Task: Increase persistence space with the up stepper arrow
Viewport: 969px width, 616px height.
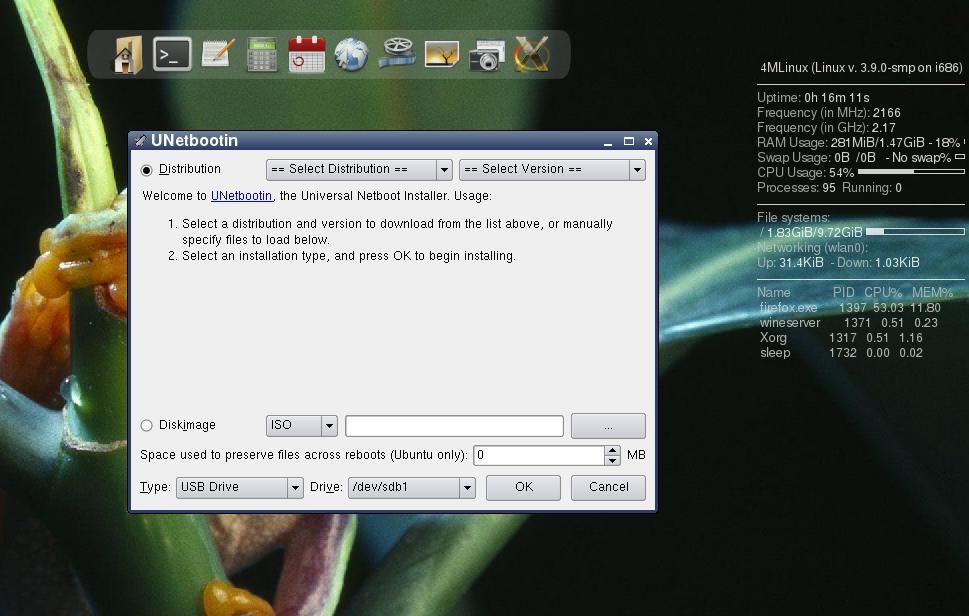Action: pyautogui.click(x=612, y=450)
